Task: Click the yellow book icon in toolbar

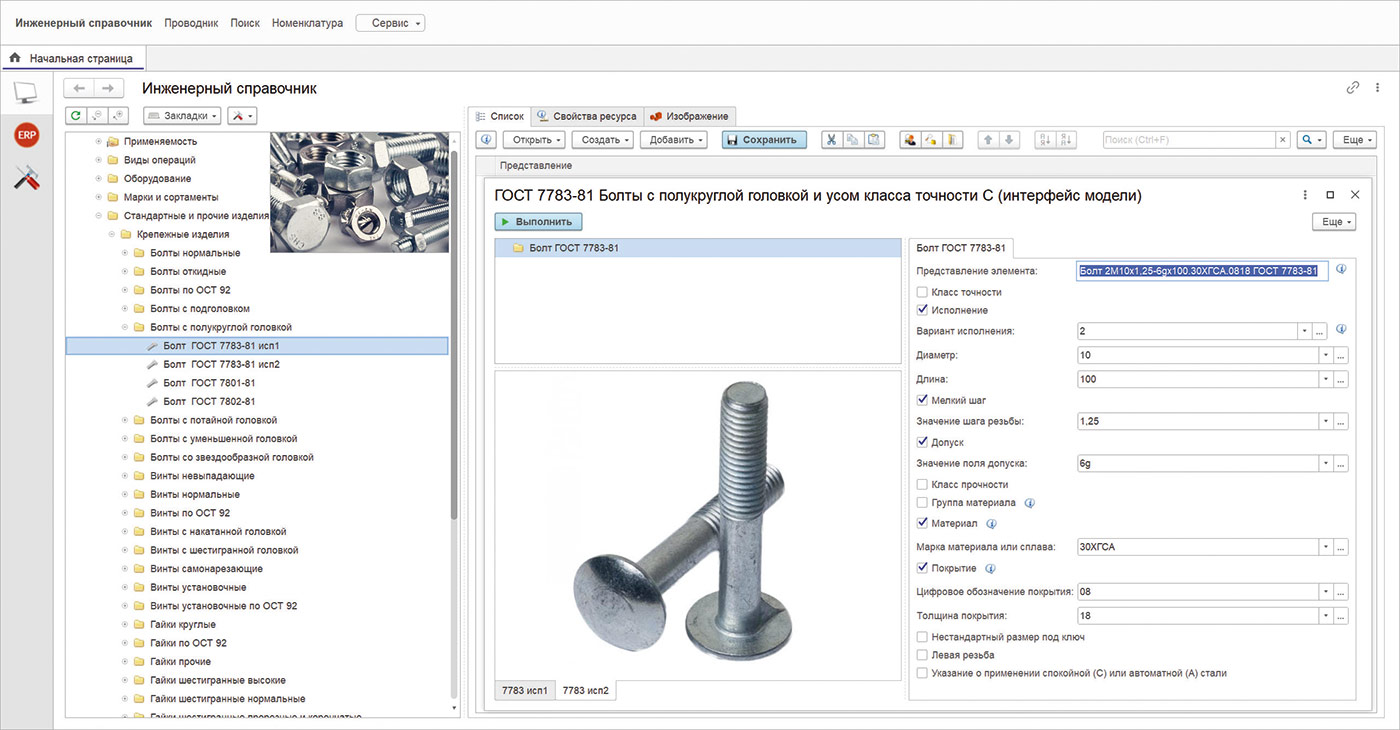Action: click(953, 140)
